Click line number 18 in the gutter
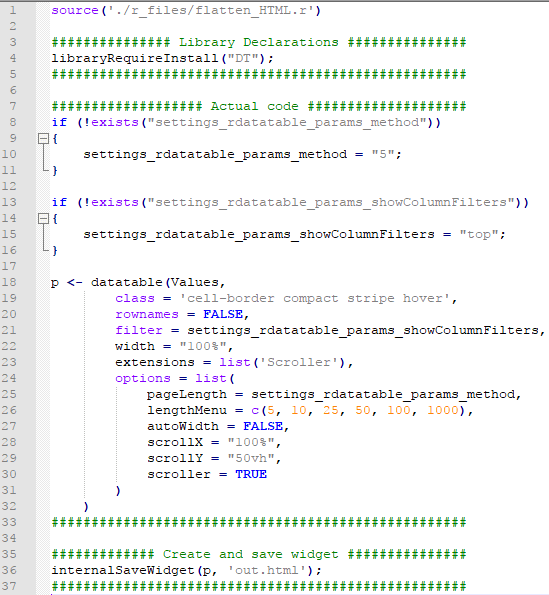549x595 pixels. [x=9, y=282]
